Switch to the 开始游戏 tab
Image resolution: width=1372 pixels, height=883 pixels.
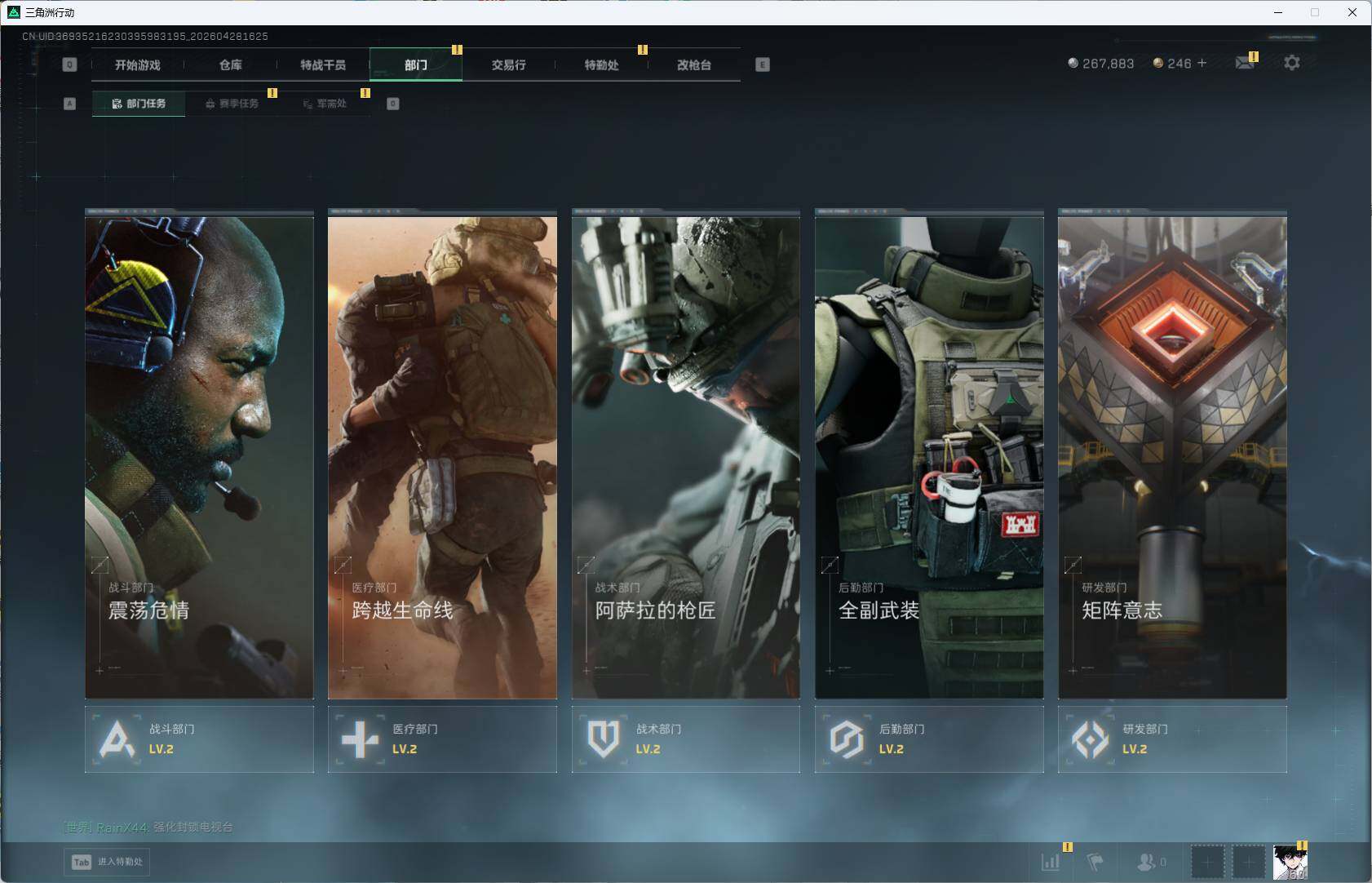(x=138, y=65)
